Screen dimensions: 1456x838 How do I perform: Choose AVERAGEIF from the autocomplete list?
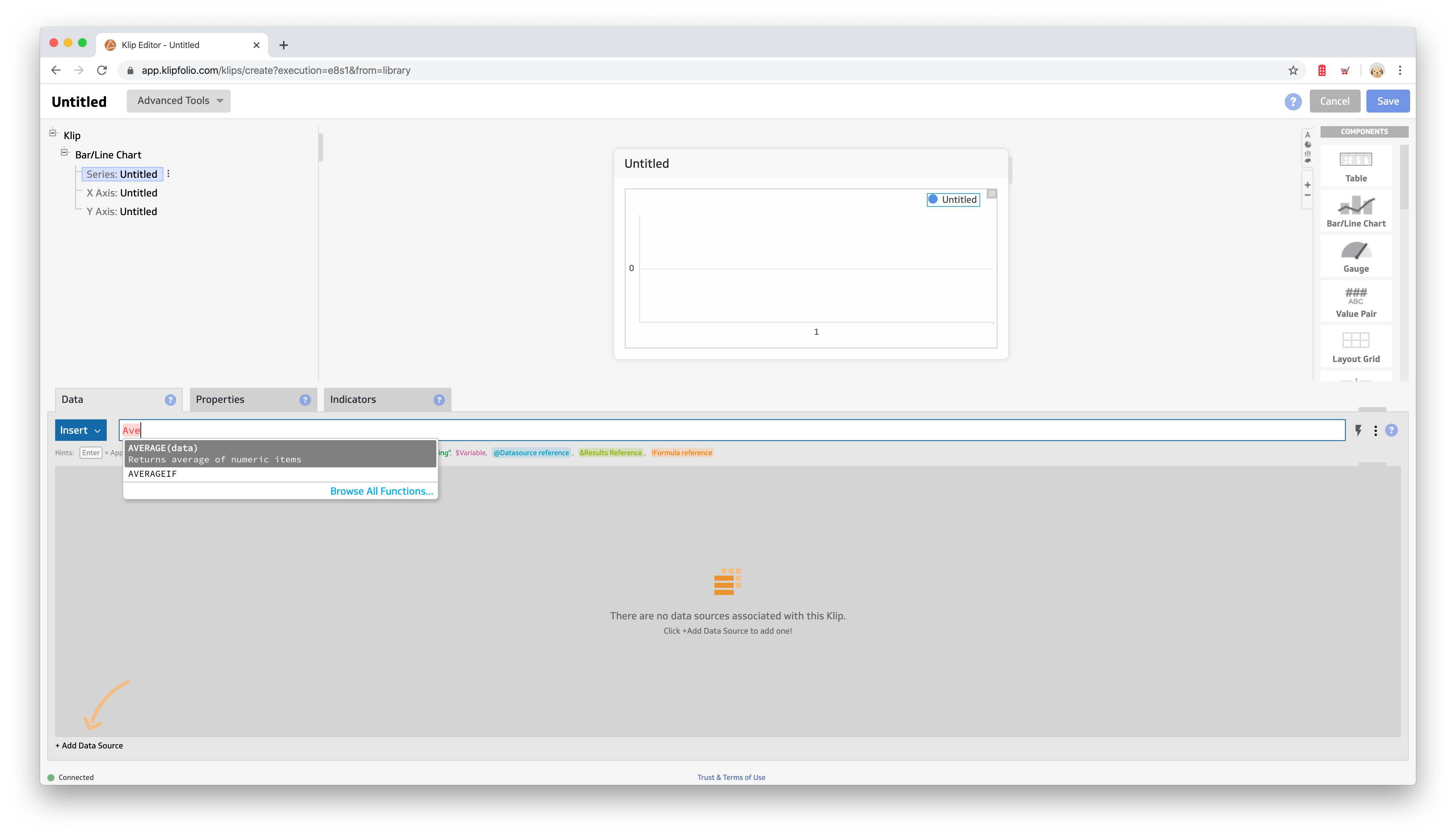click(x=280, y=474)
